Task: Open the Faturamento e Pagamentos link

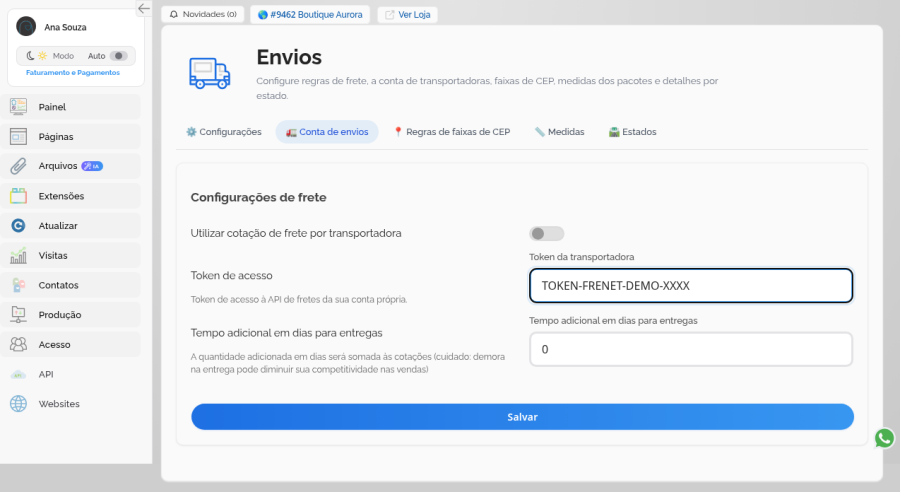Action: (73, 73)
